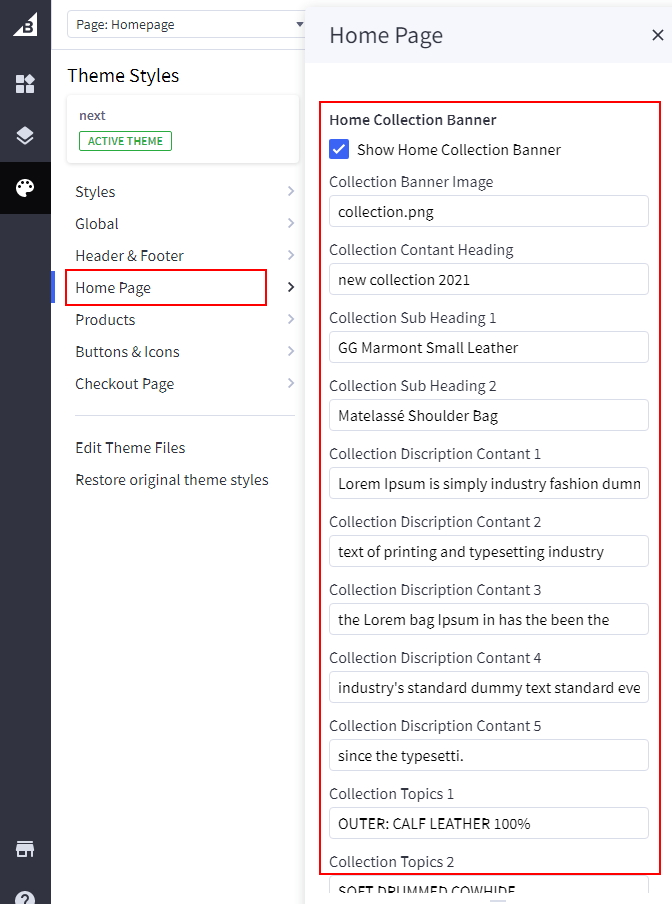
Task: Open the layers icon in left sidebar
Action: (25, 136)
